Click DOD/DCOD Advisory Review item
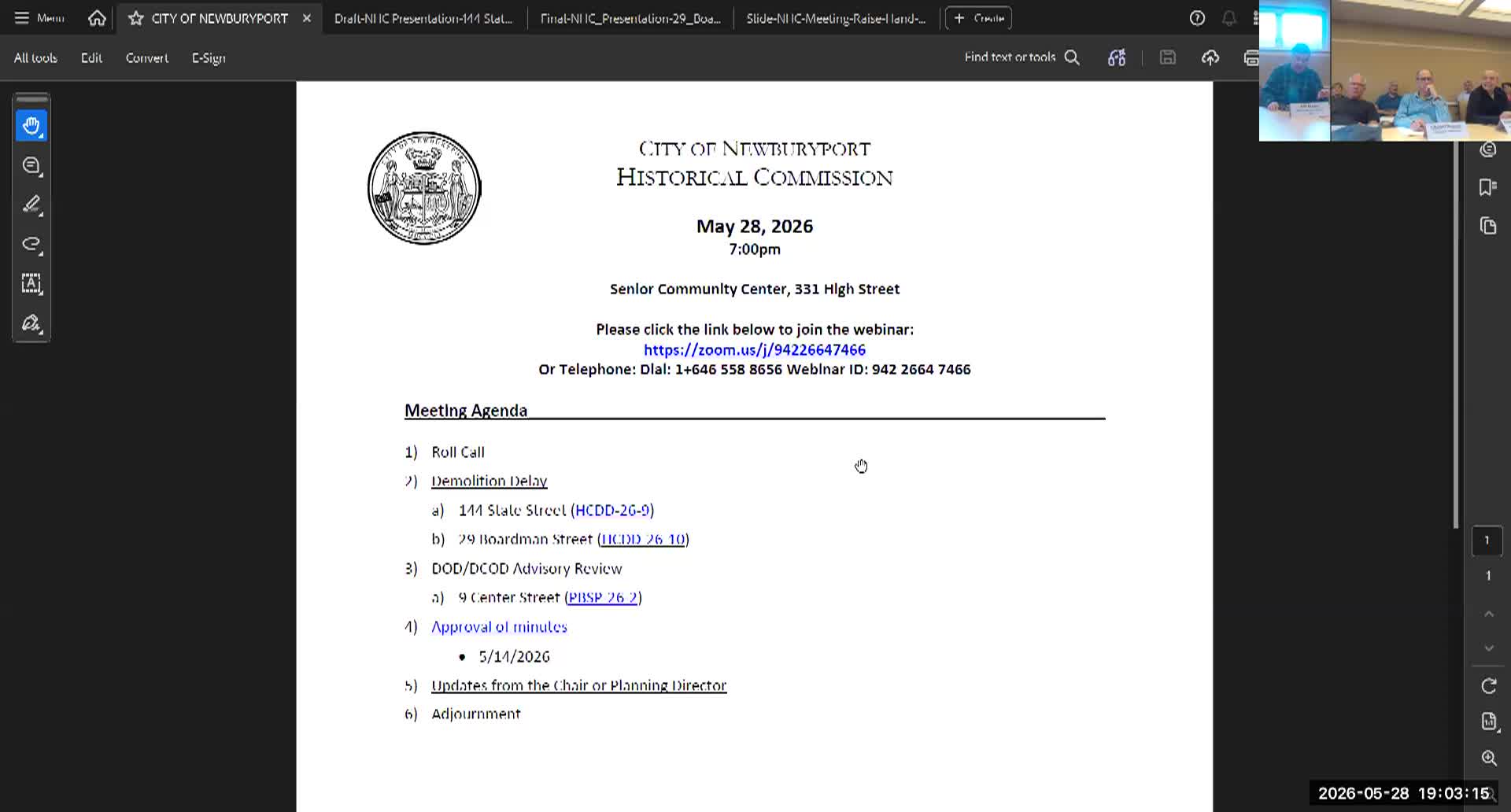1511x812 pixels. click(526, 568)
